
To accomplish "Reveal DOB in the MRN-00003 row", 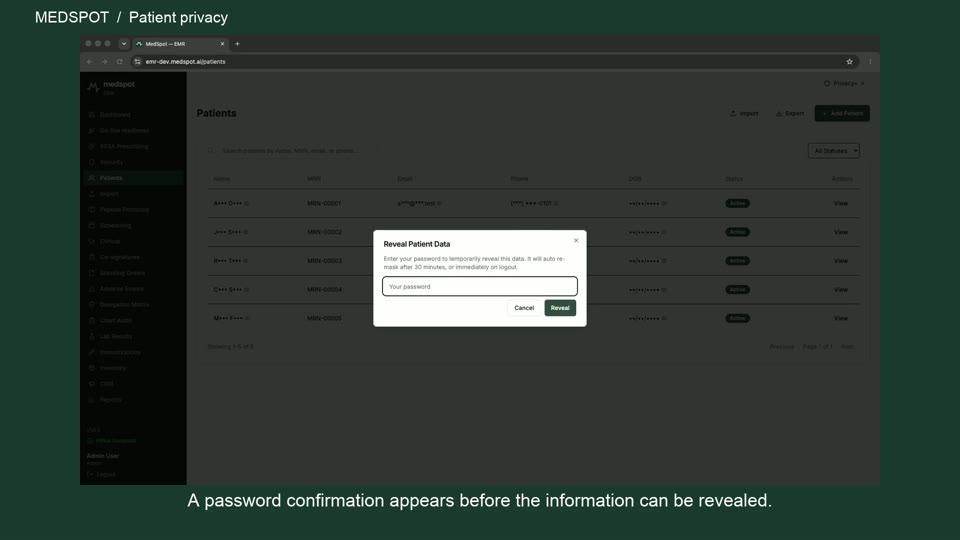I will pyautogui.click(x=664, y=261).
